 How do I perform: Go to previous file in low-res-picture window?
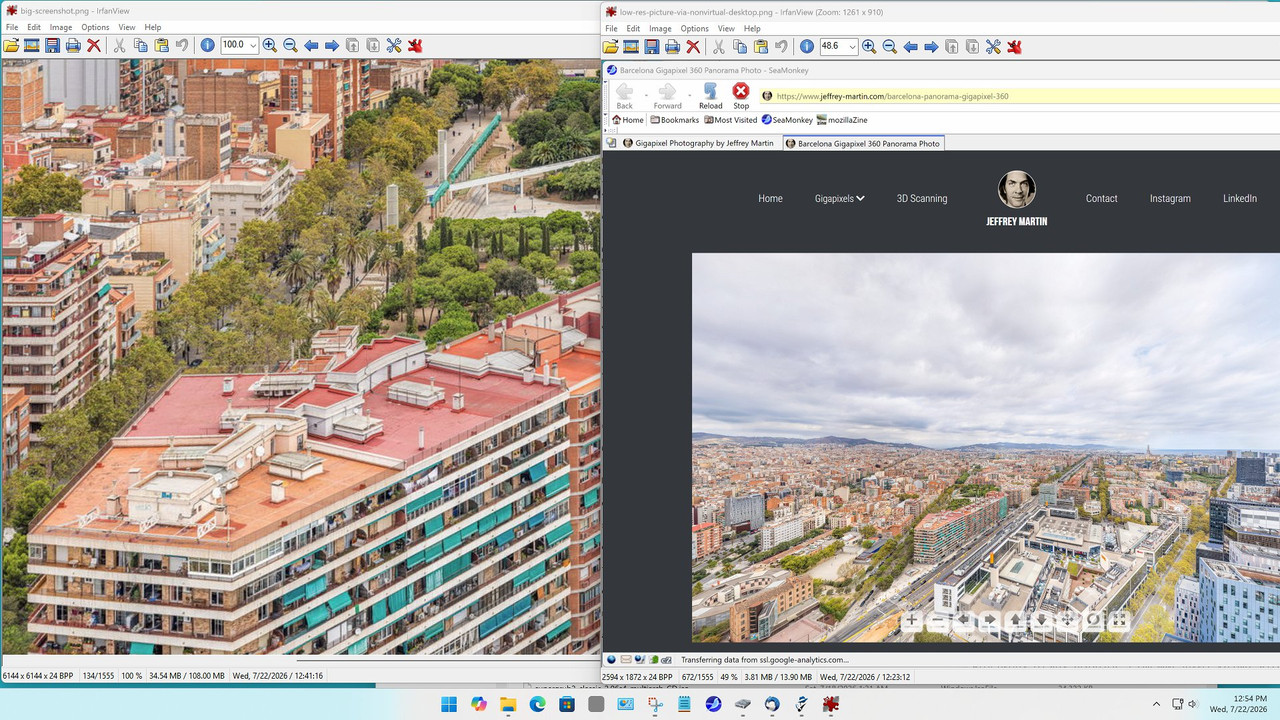click(910, 46)
